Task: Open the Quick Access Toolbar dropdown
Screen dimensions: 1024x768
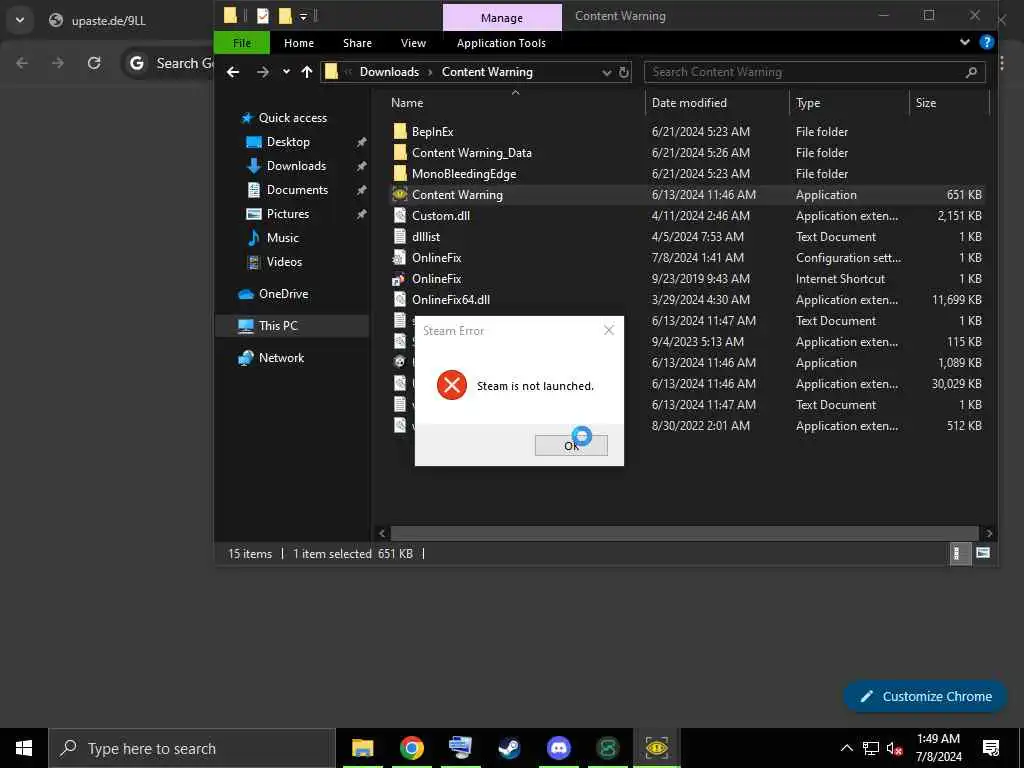Action: pyautogui.click(x=304, y=16)
